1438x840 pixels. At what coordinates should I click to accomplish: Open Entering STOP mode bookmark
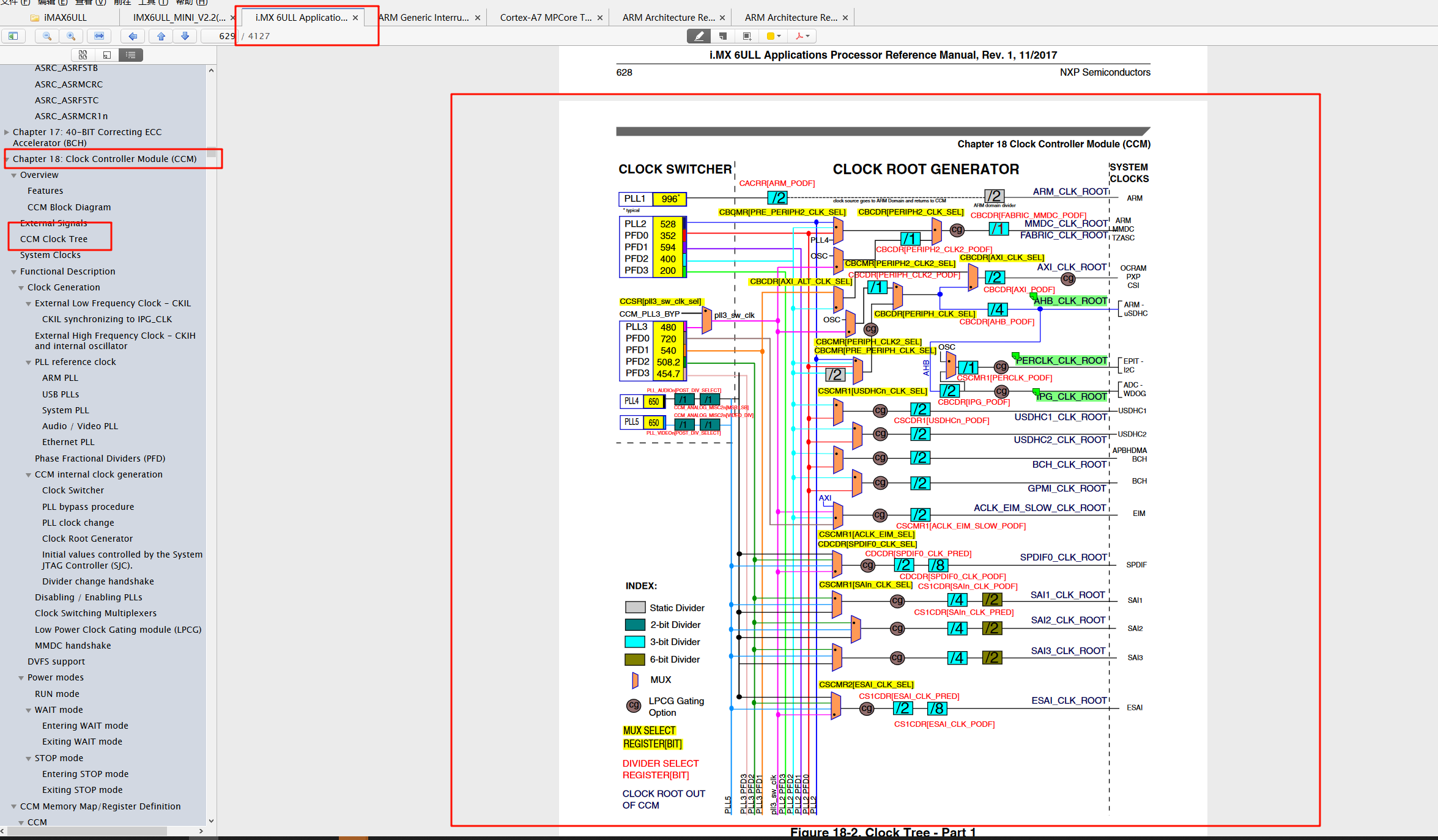point(85,774)
